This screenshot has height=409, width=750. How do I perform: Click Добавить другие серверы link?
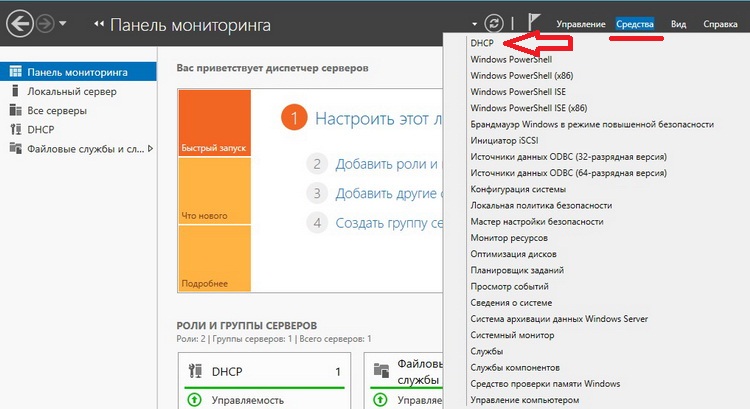389,193
